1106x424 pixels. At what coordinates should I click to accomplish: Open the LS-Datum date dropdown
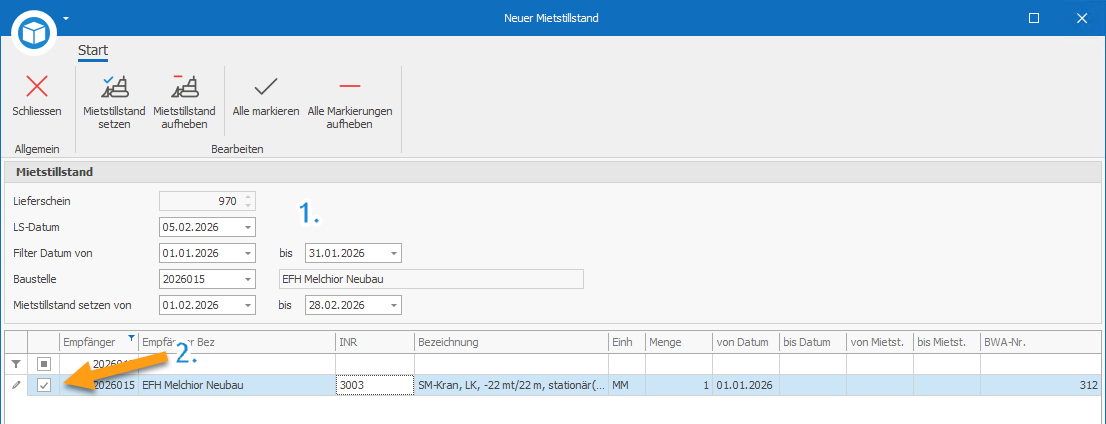click(x=248, y=227)
